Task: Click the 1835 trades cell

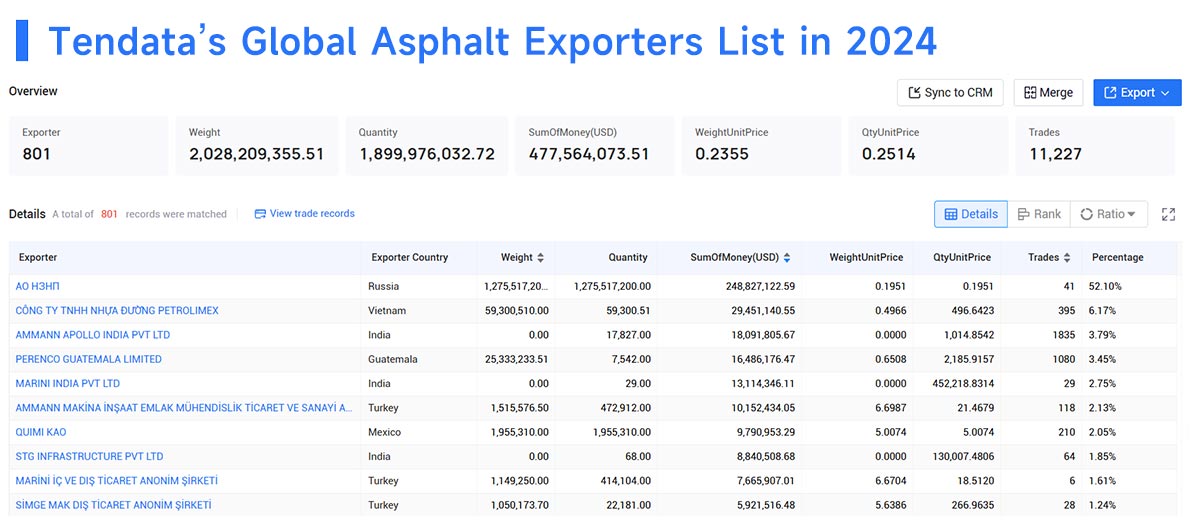Action: click(x=1064, y=335)
